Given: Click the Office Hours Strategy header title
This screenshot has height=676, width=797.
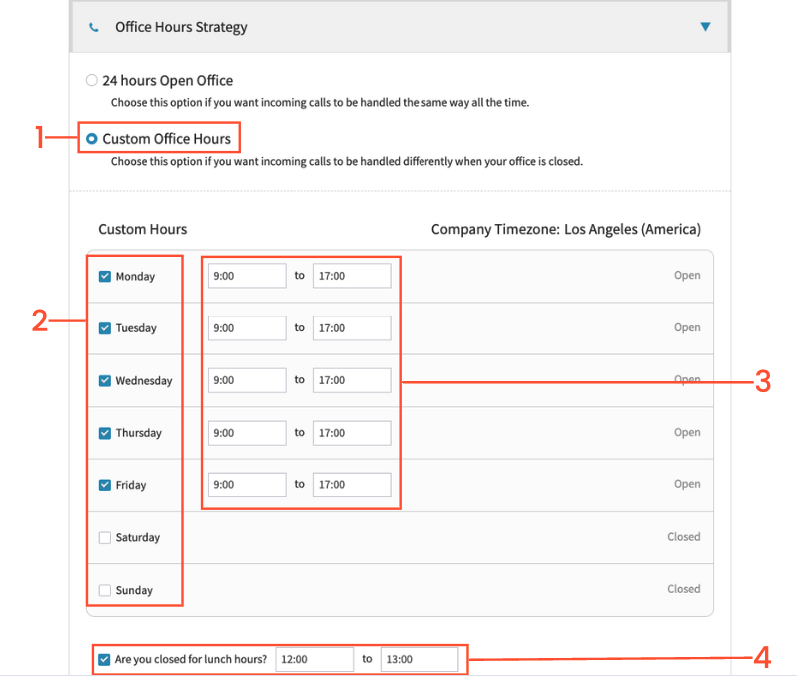Looking at the screenshot, I should 181,27.
